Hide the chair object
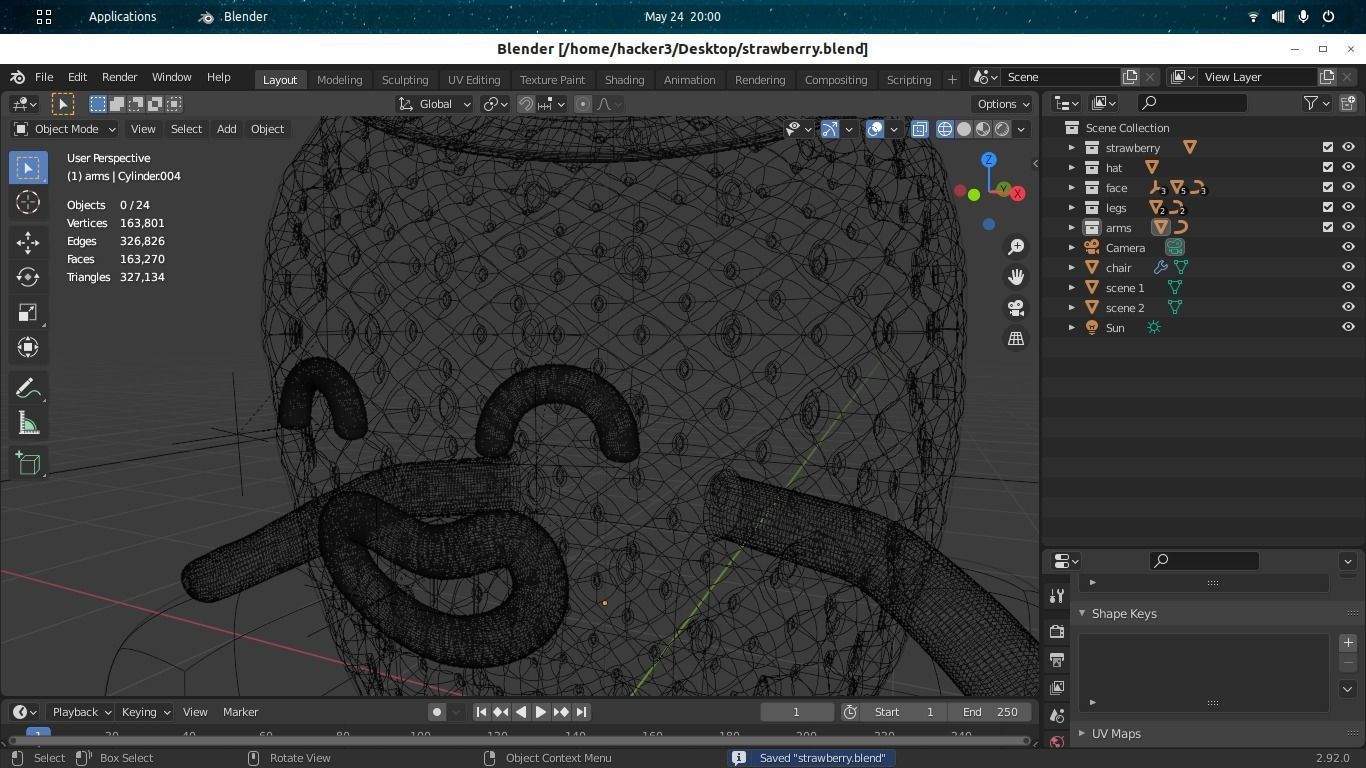 [1348, 267]
